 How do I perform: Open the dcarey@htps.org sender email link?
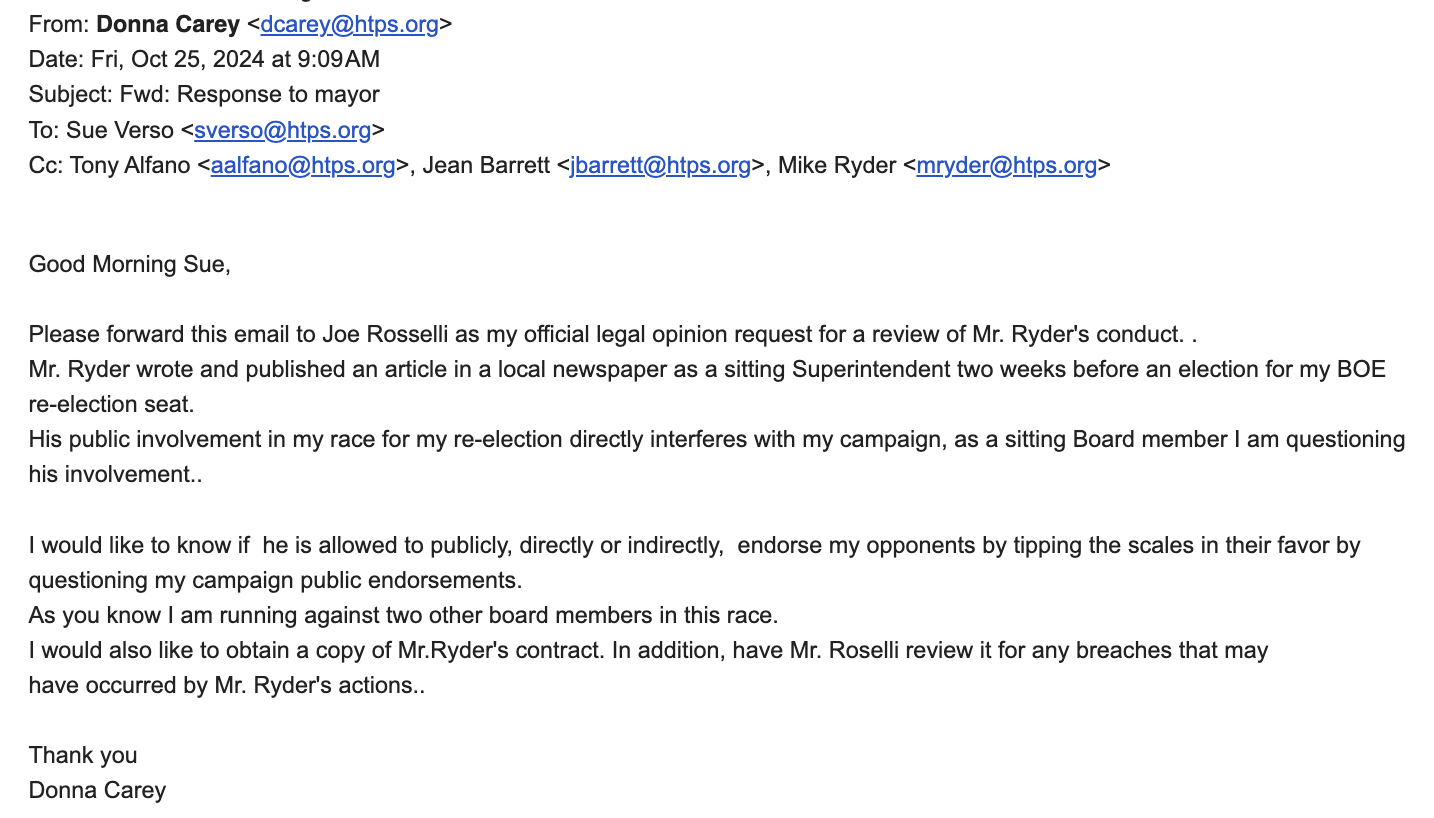(x=349, y=25)
